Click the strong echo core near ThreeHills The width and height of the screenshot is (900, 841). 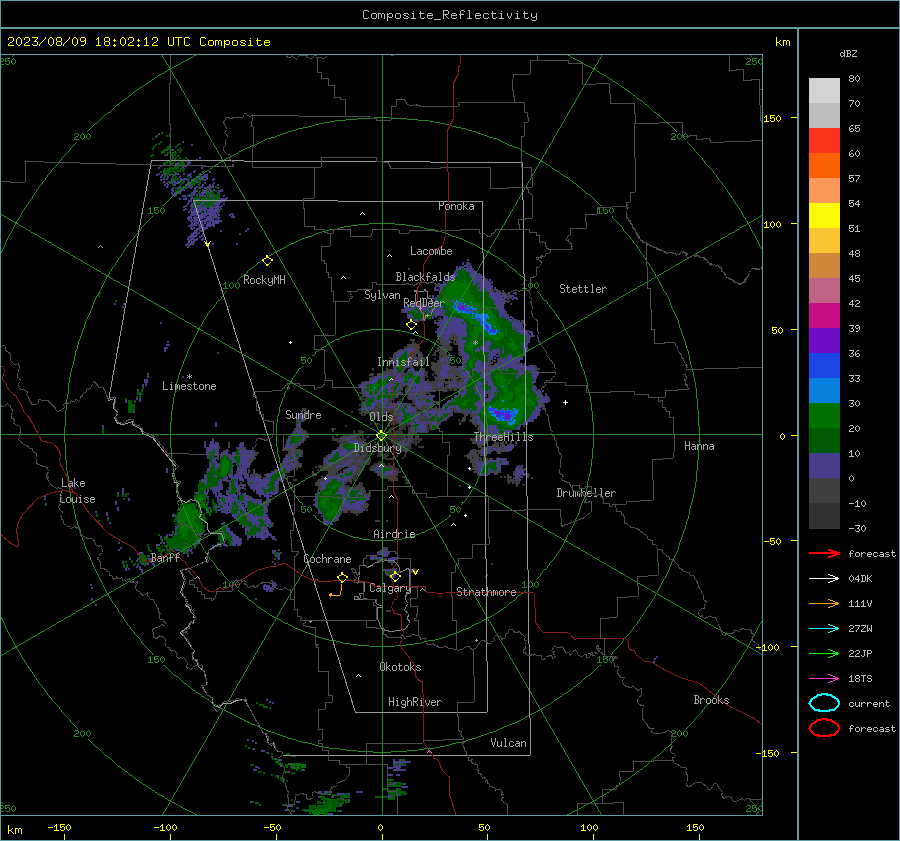pos(503,414)
